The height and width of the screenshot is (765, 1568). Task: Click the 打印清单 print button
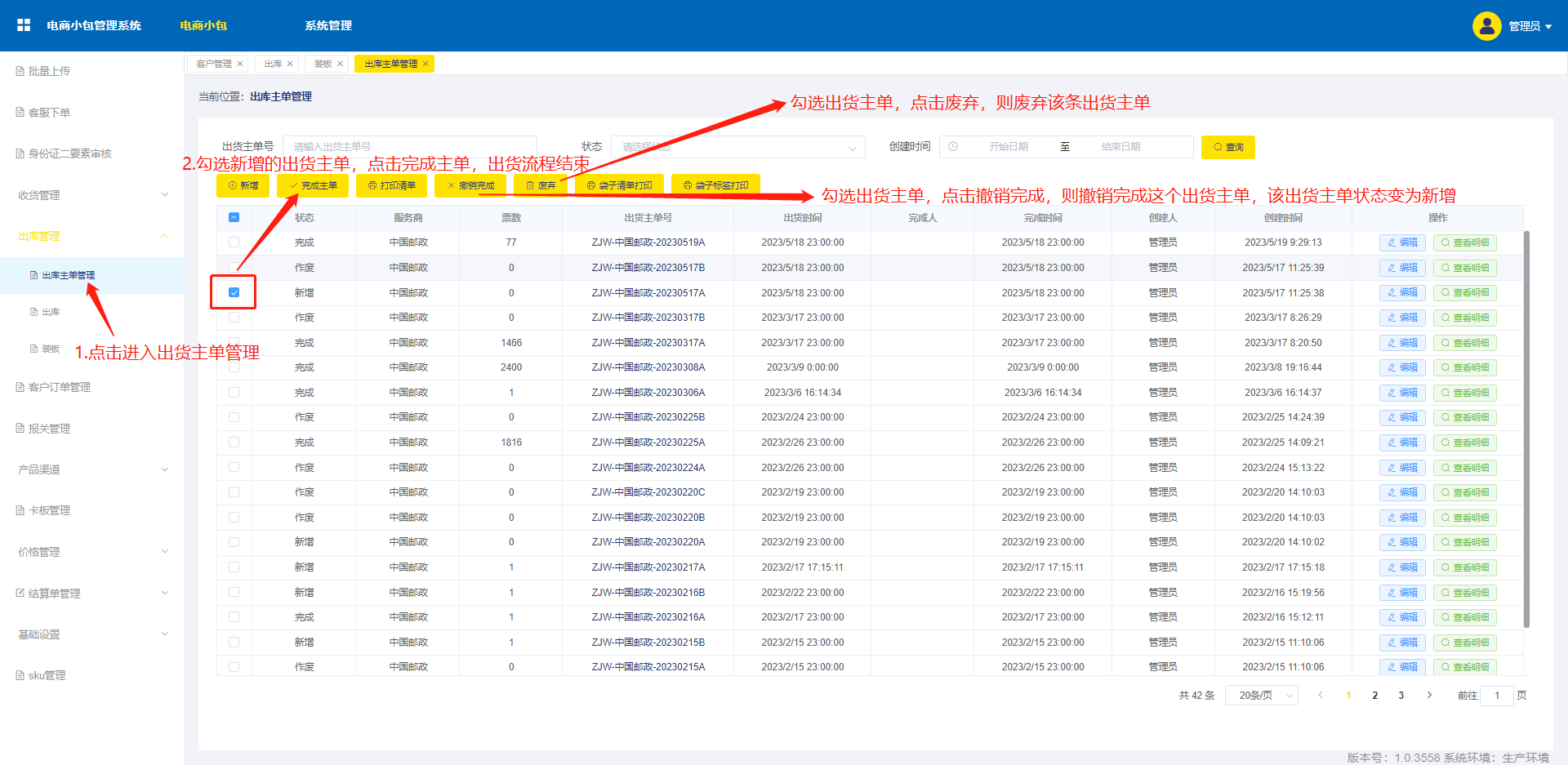pos(391,185)
